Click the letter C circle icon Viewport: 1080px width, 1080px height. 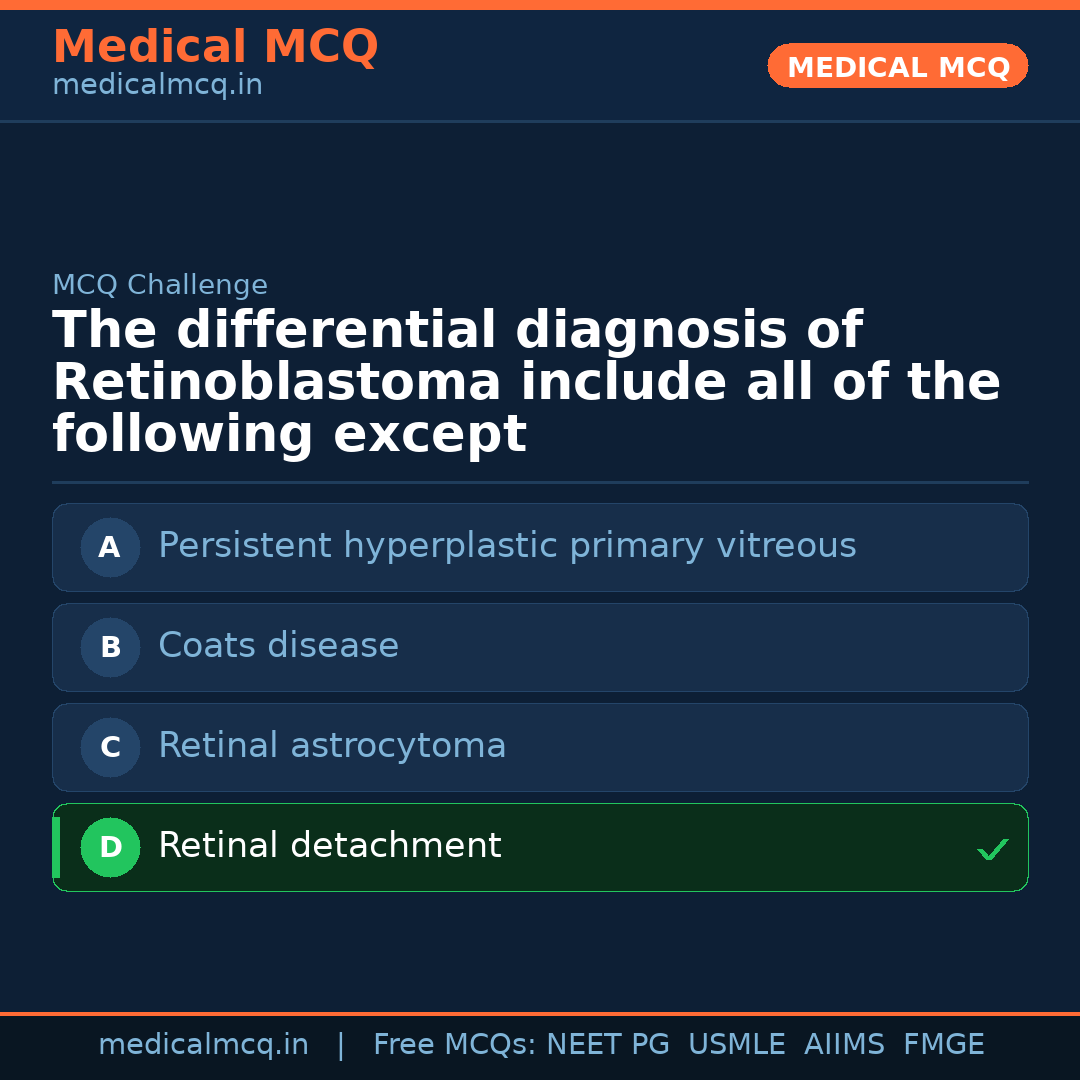click(110, 748)
